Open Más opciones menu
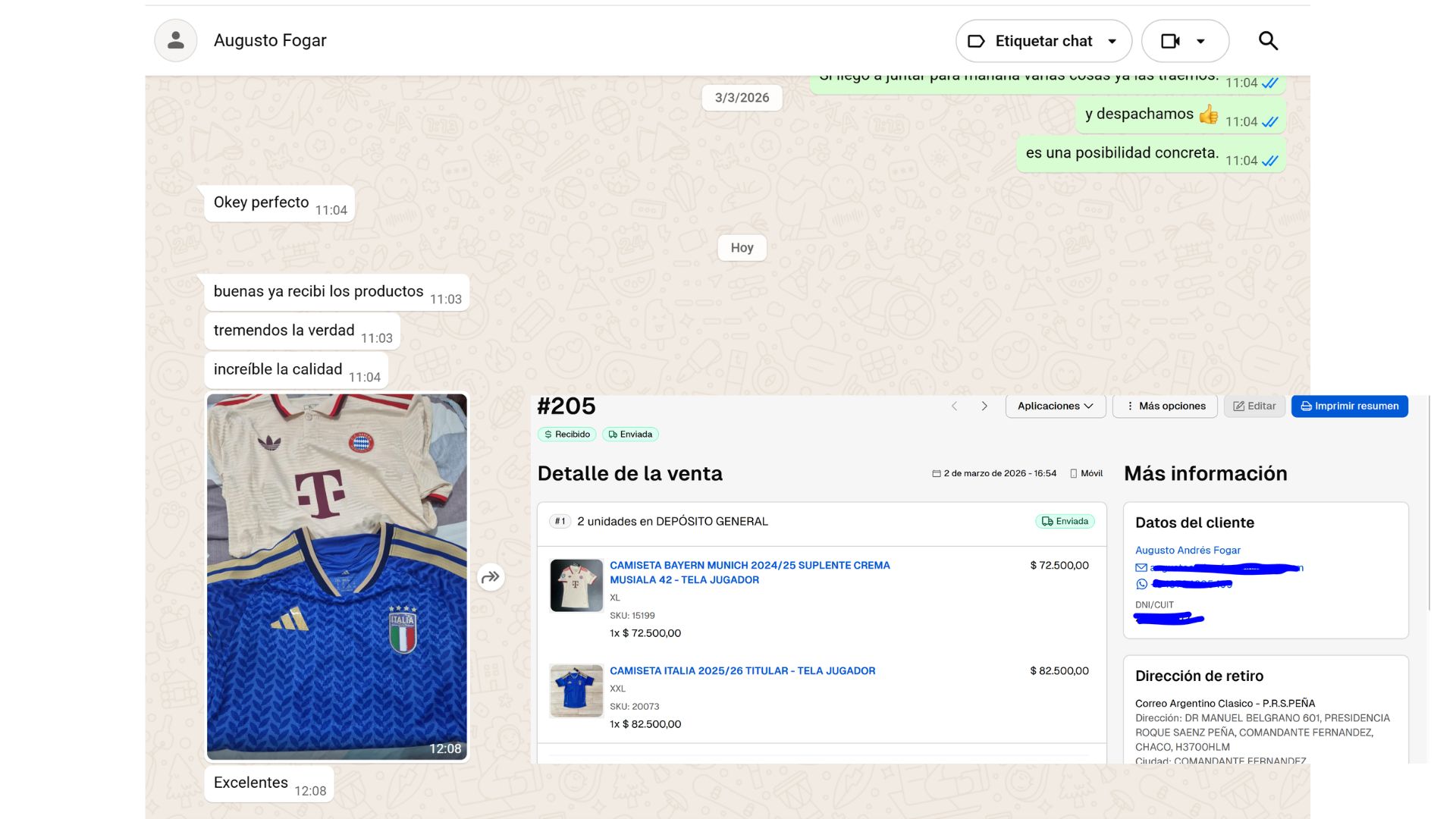The image size is (1456, 819). click(1165, 406)
